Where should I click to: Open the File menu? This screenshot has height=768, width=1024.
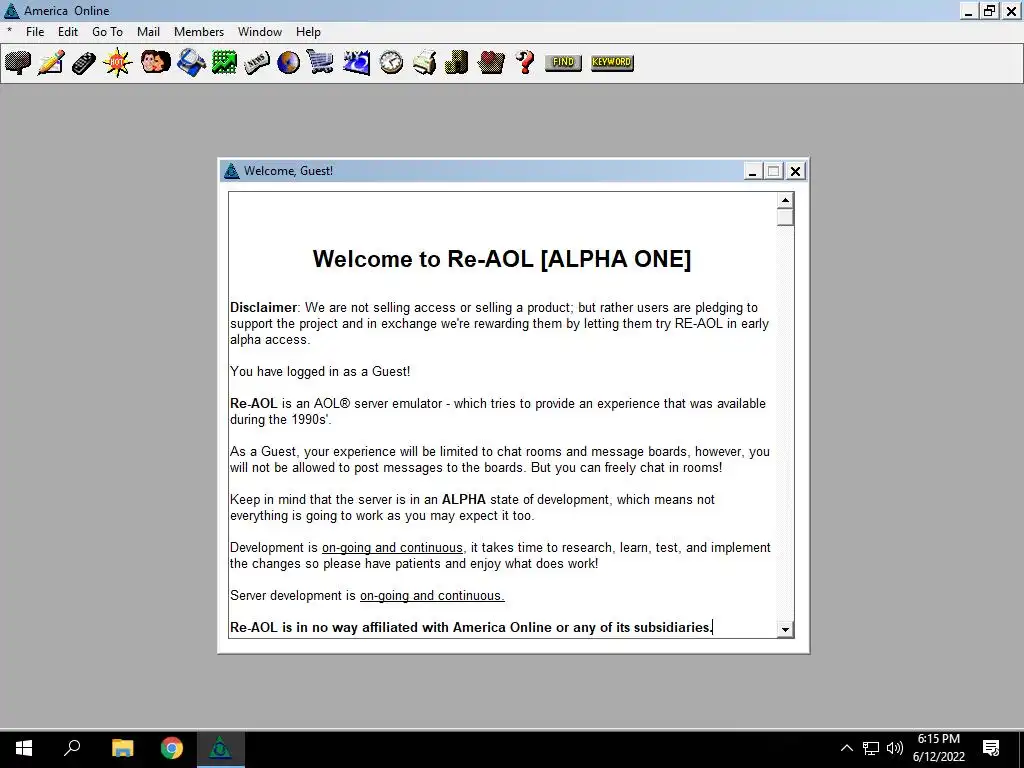point(35,32)
